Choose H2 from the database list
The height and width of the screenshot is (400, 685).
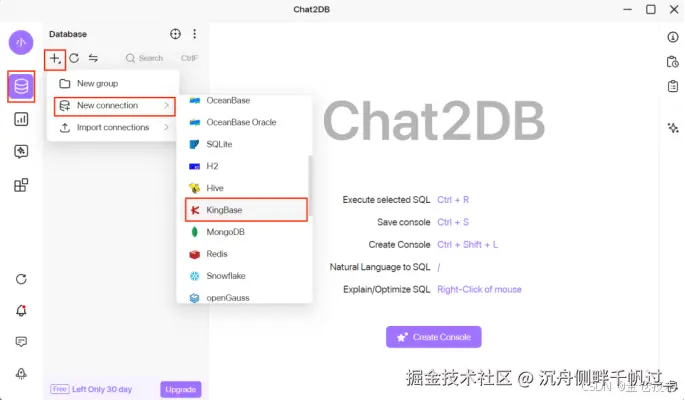(246, 166)
